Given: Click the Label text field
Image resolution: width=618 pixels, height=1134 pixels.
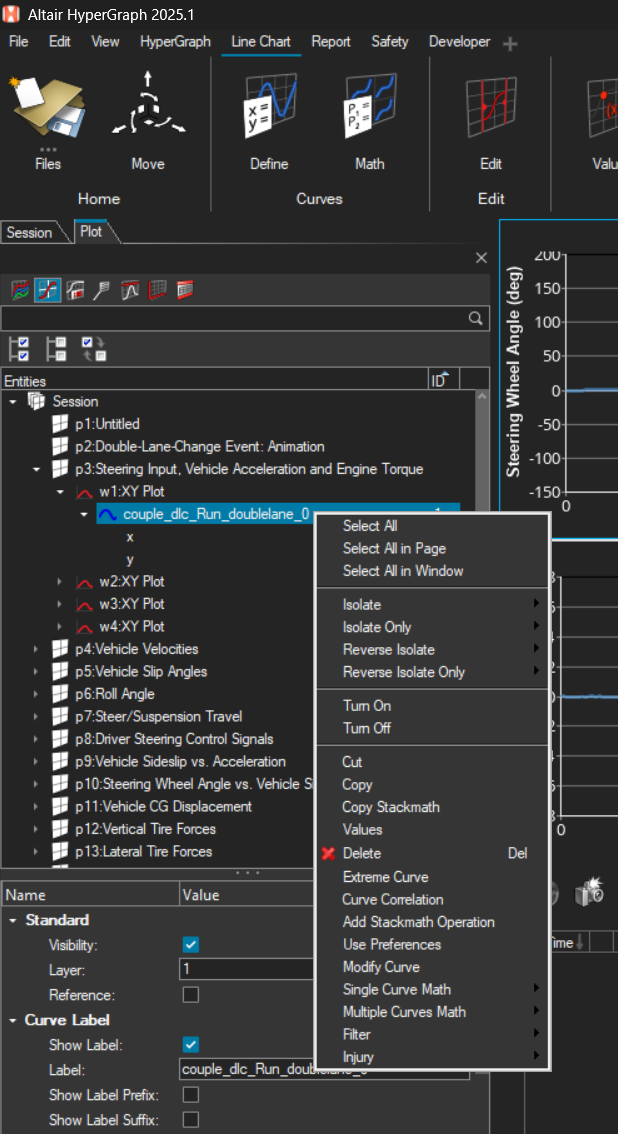Looking at the screenshot, I should pyautogui.click(x=324, y=1070).
